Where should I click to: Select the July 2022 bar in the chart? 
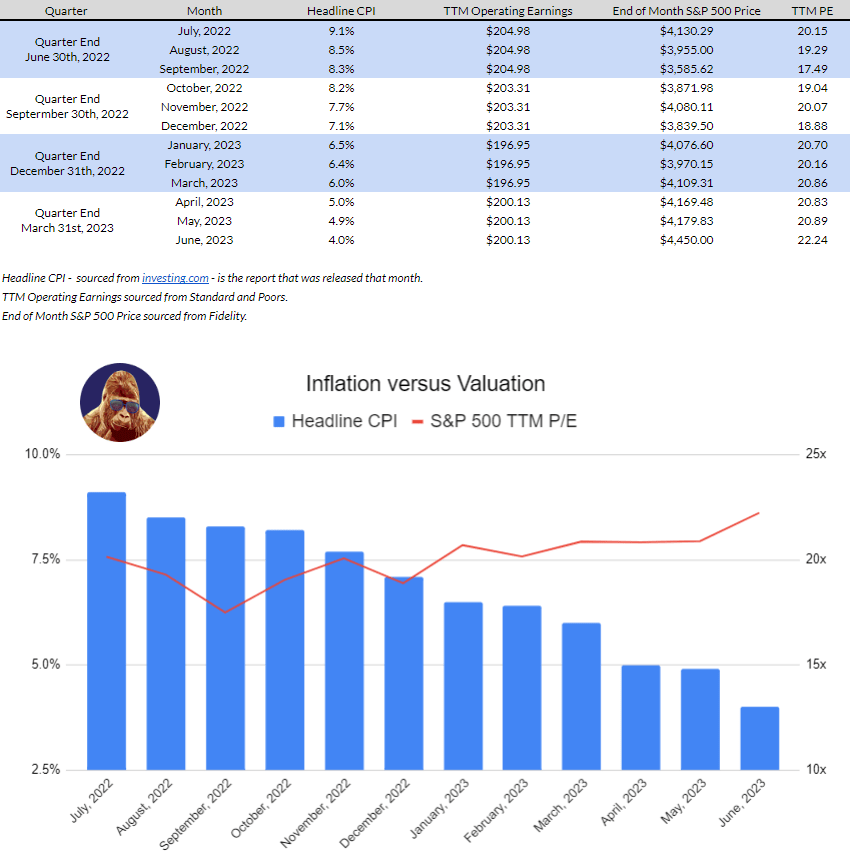coord(107,630)
